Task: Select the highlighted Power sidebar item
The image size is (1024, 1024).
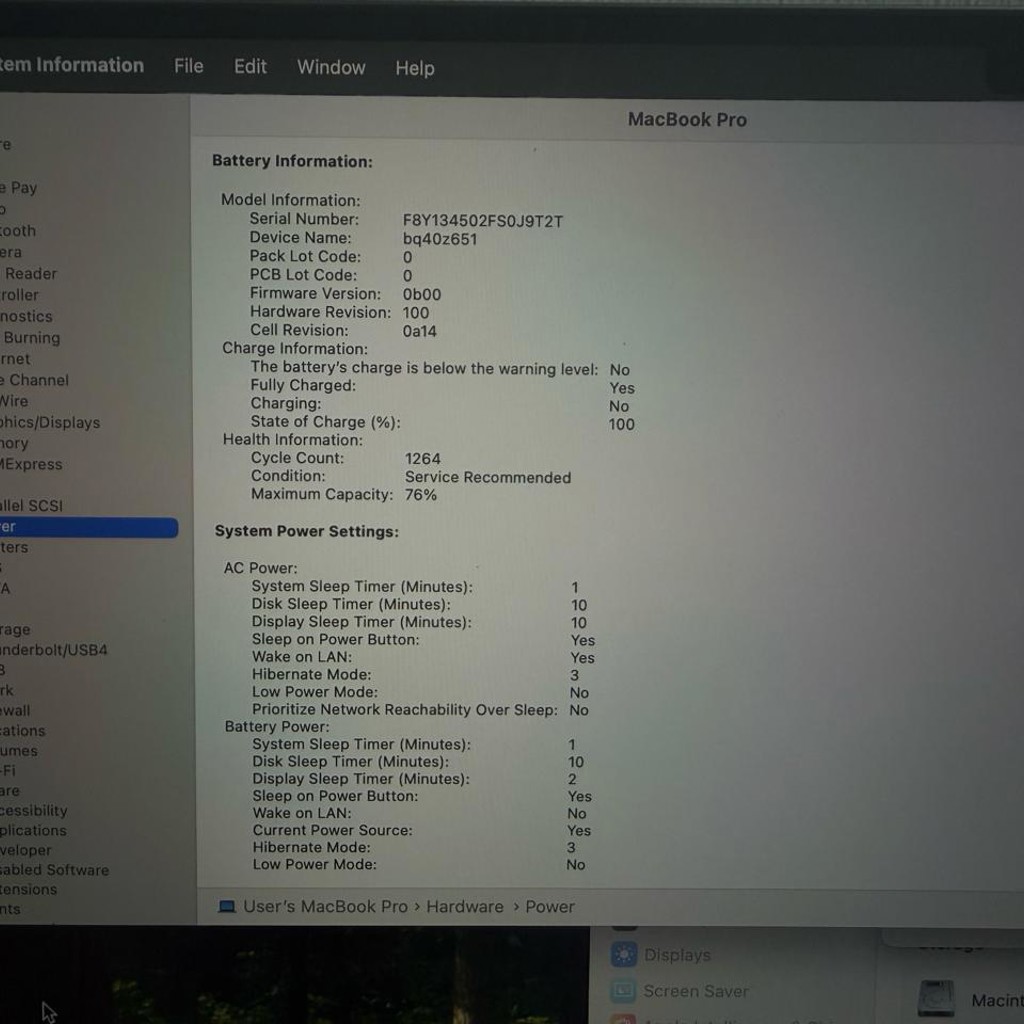Action: coord(89,527)
